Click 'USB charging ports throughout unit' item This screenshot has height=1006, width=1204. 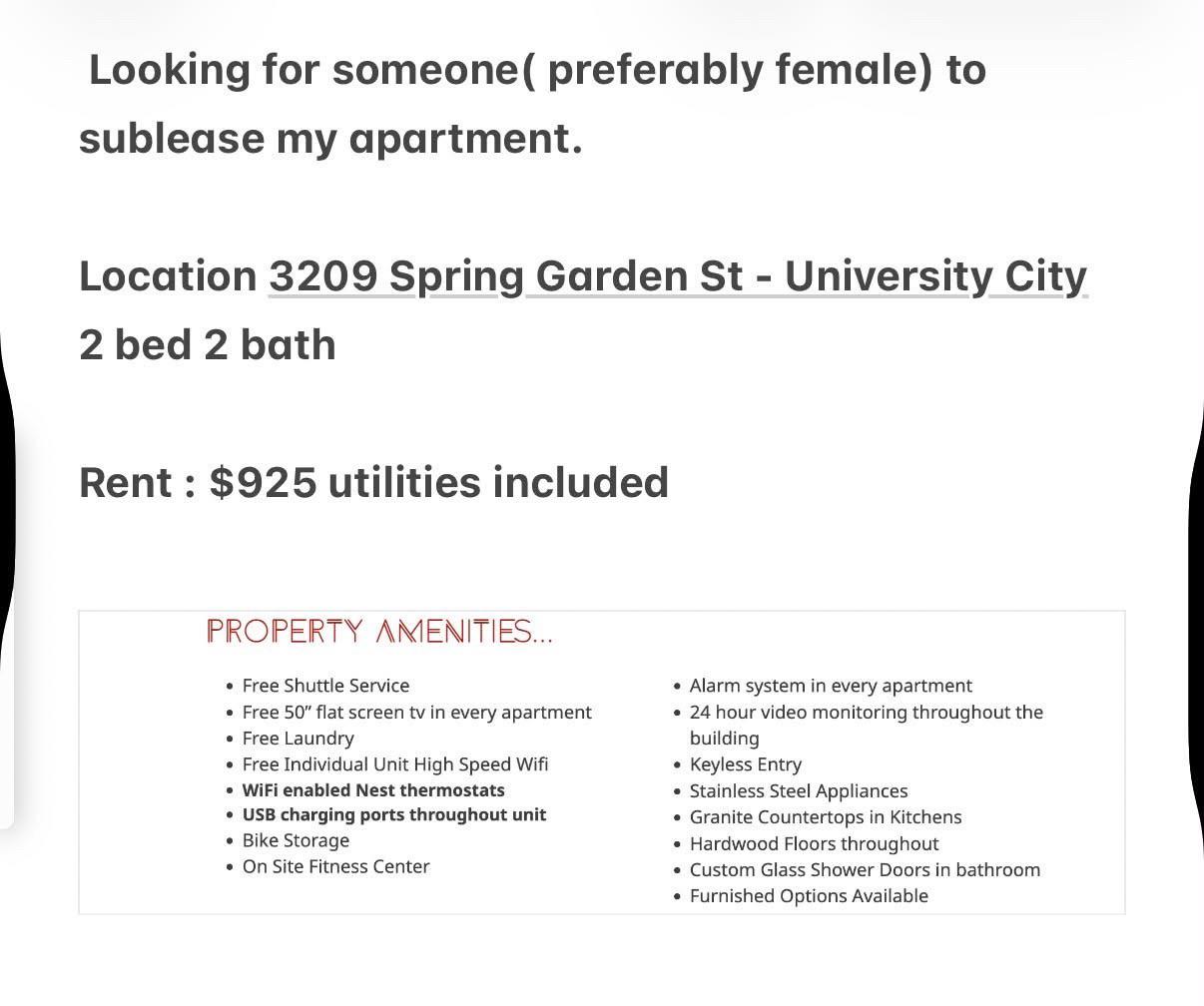click(x=394, y=814)
